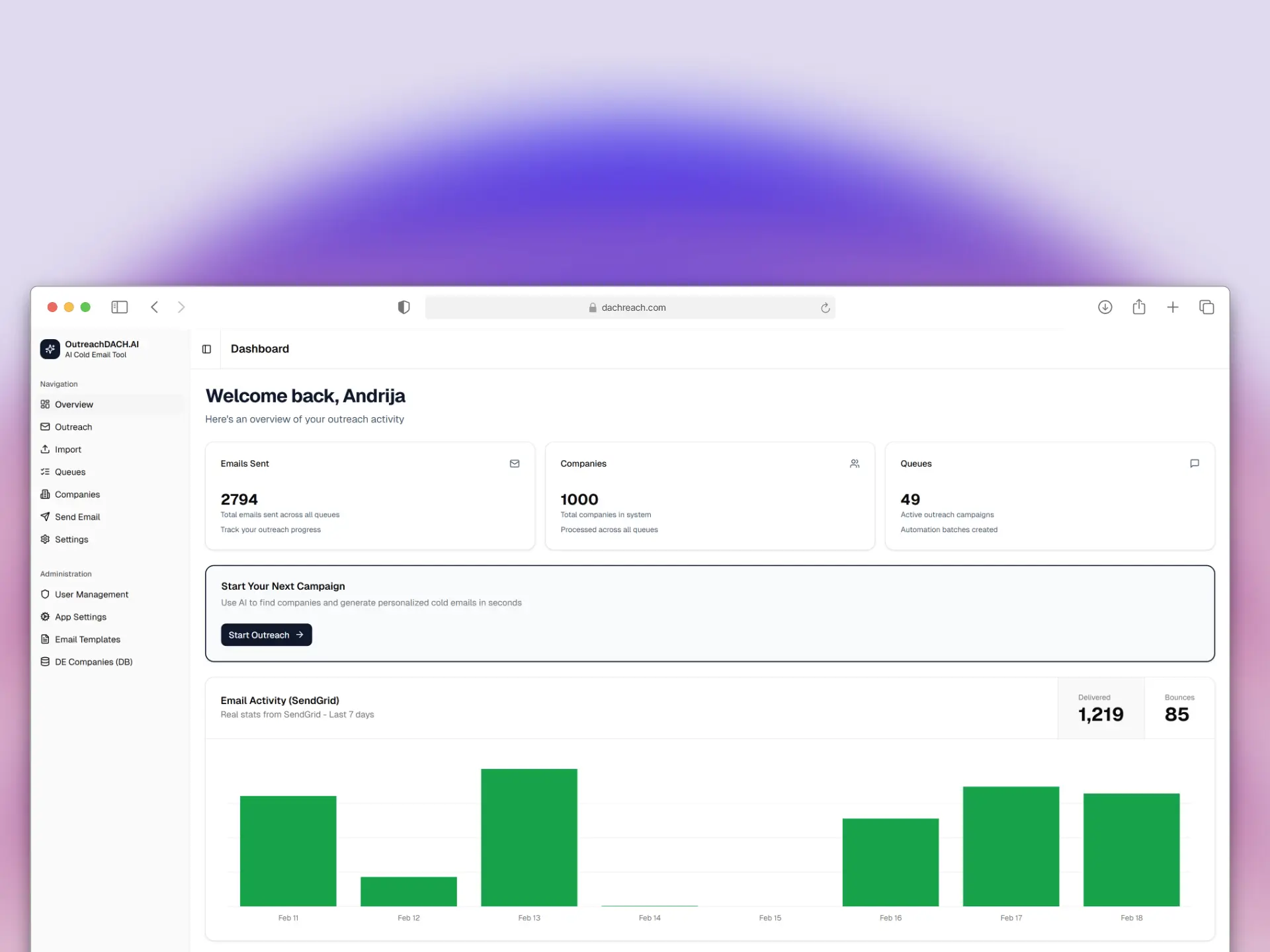1270x952 pixels.
Task: Select Queues from the sidebar
Action: coord(70,472)
